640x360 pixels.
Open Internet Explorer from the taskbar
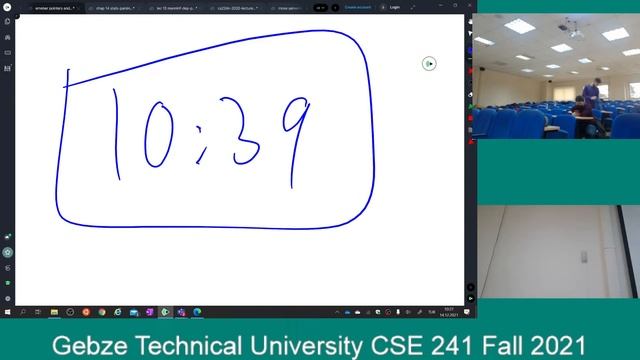tap(118, 312)
